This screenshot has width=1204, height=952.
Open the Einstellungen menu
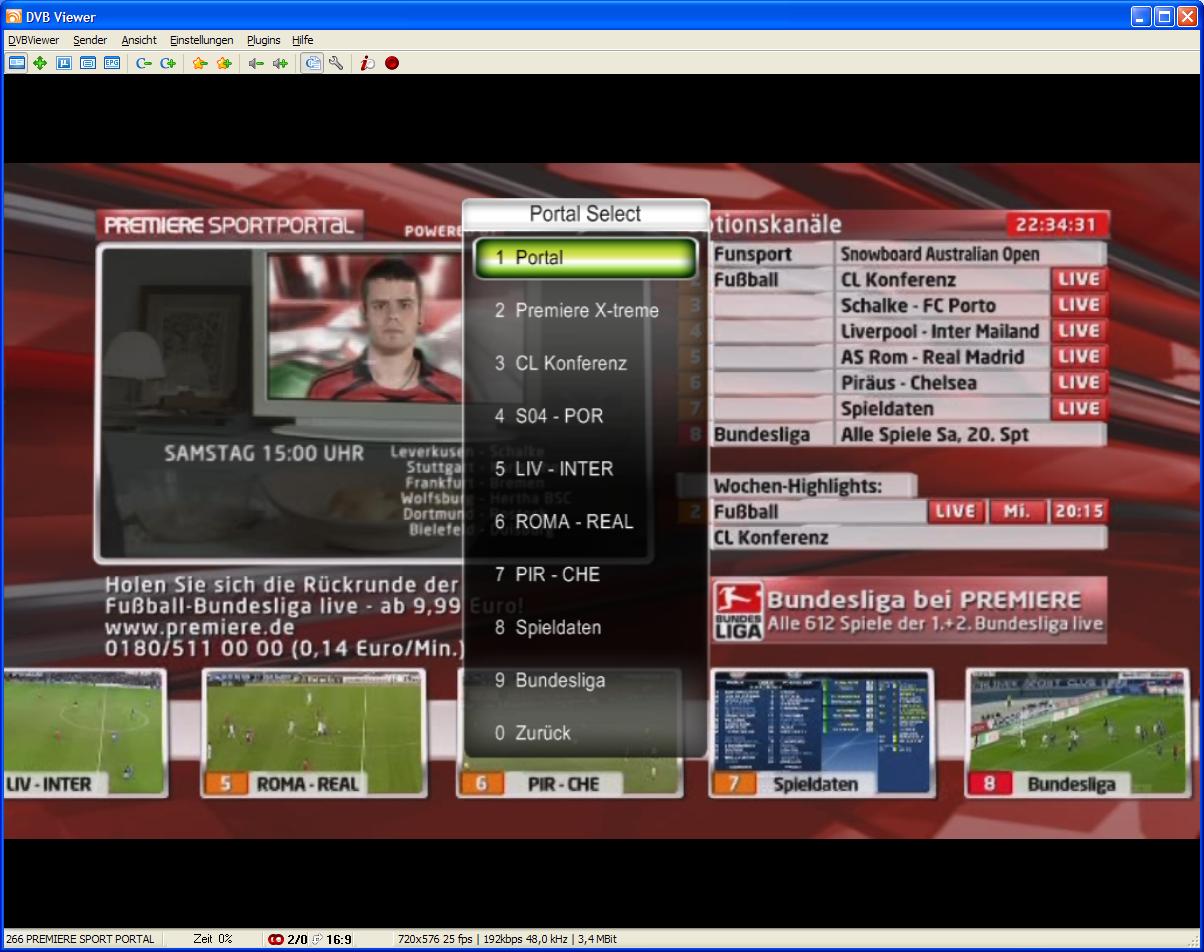(x=201, y=40)
